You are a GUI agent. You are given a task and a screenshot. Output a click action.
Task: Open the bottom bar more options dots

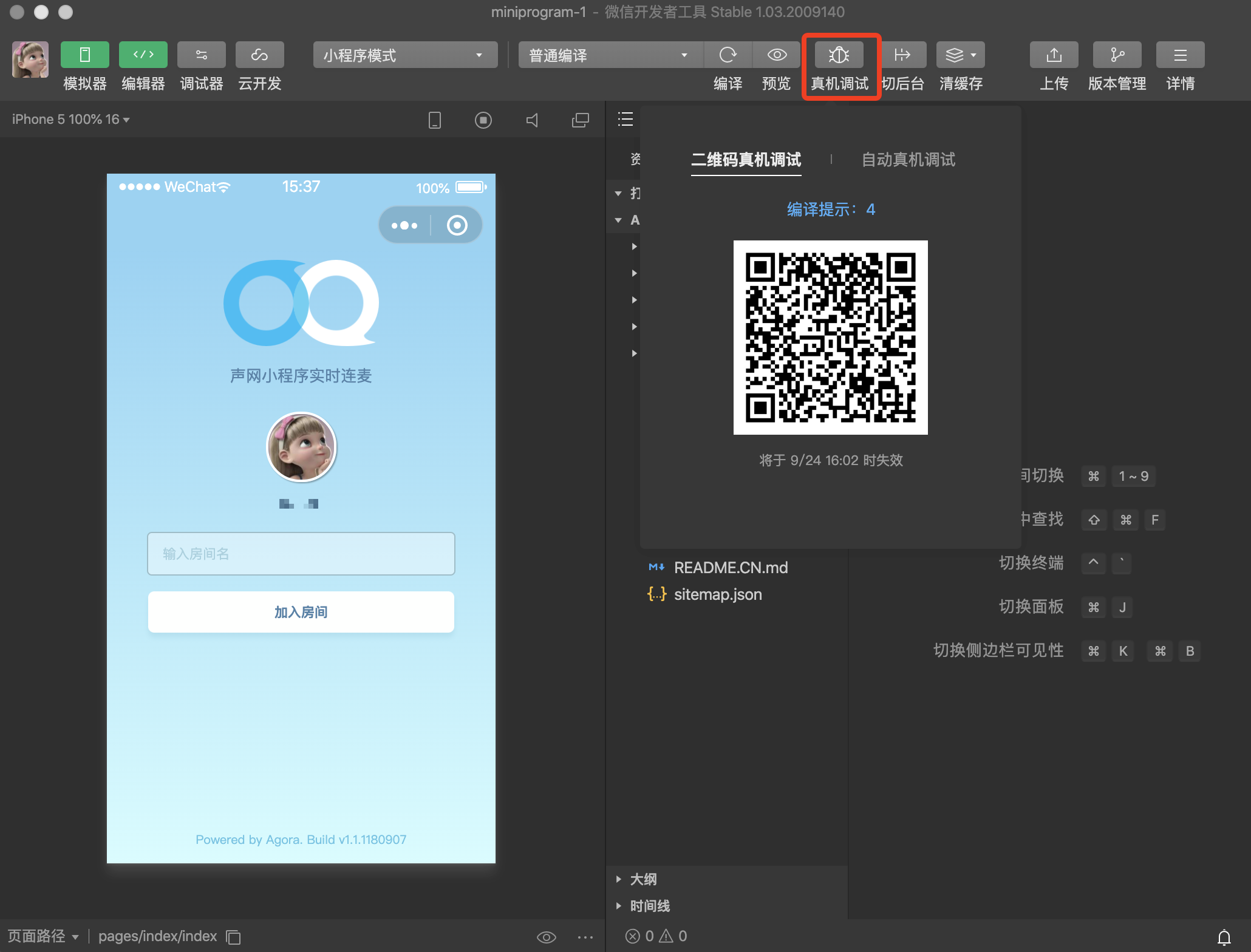(x=585, y=937)
